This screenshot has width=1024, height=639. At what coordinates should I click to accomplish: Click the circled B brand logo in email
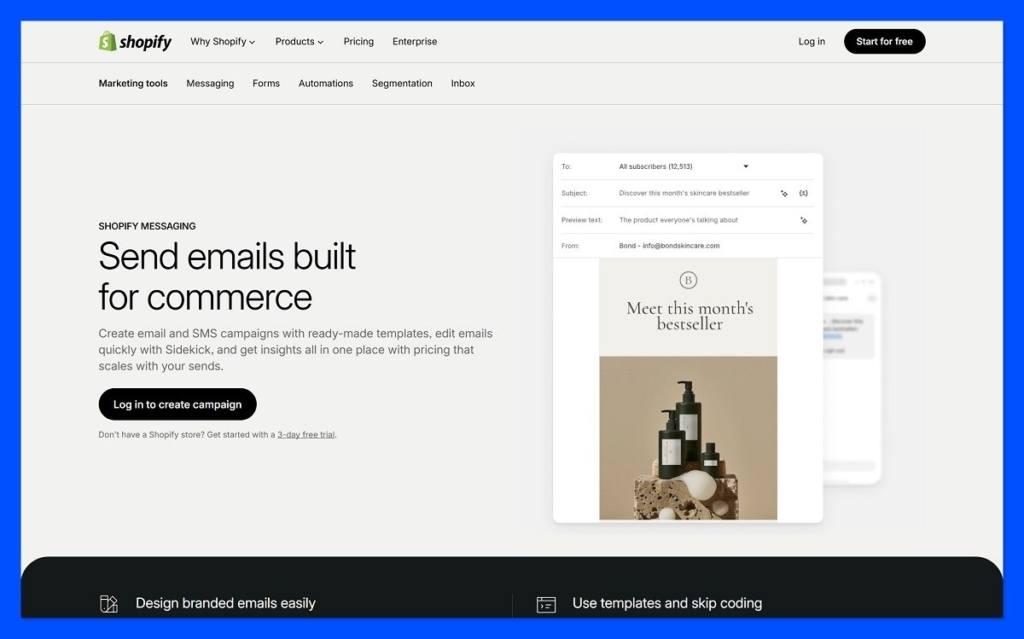point(688,280)
